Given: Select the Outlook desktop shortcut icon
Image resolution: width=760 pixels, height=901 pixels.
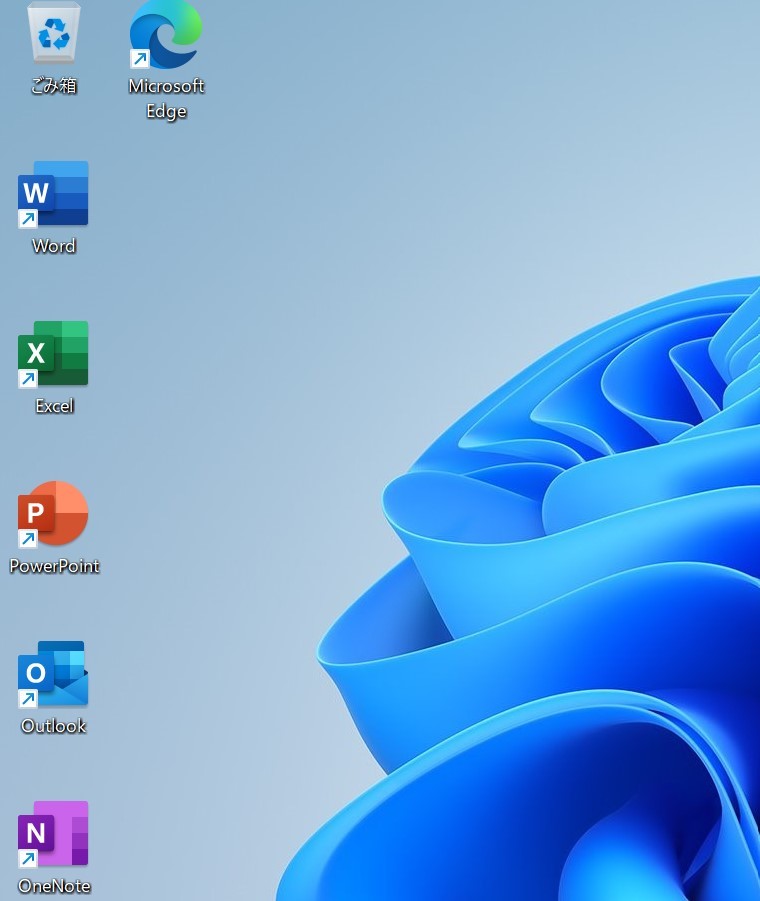Looking at the screenshot, I should (x=53, y=674).
